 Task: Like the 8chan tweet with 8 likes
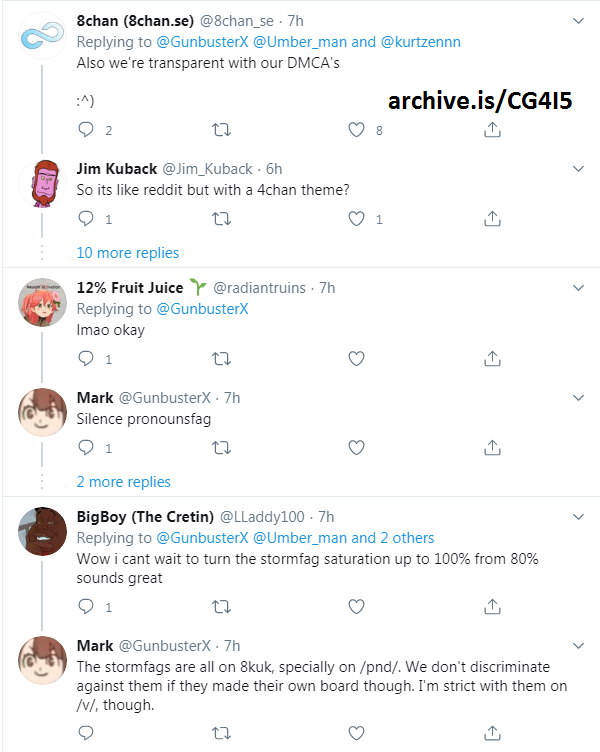(x=356, y=129)
